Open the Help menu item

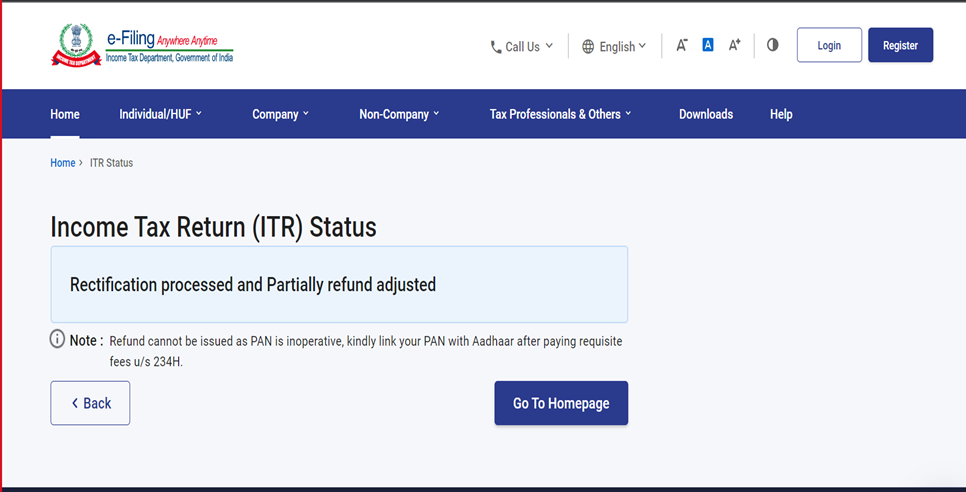click(x=781, y=114)
